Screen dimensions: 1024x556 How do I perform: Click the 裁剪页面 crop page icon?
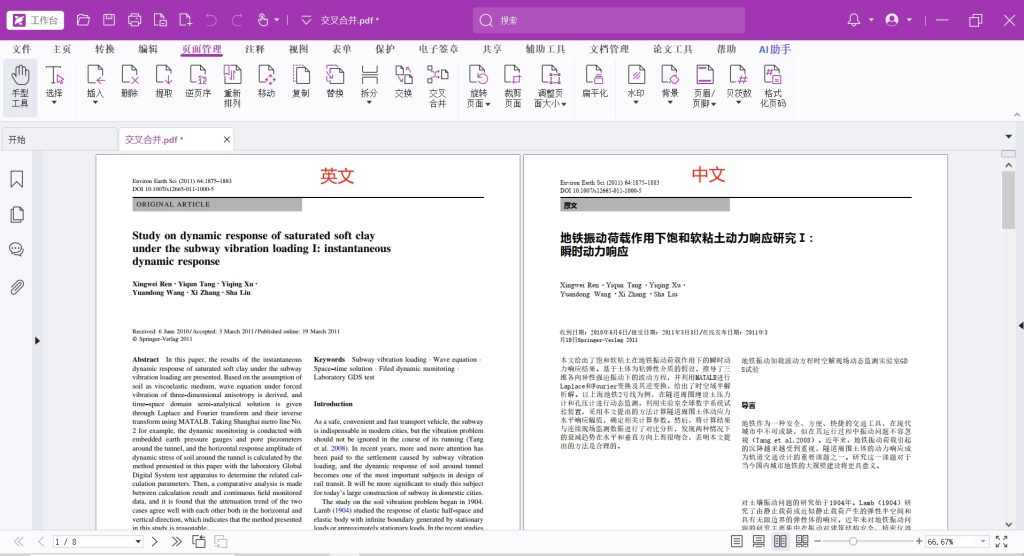pyautogui.click(x=512, y=85)
